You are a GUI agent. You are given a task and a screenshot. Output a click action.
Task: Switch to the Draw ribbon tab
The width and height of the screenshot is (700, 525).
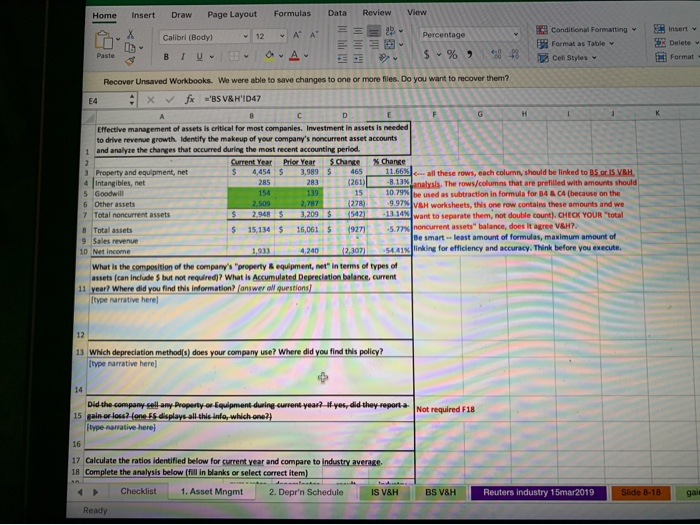click(x=181, y=15)
